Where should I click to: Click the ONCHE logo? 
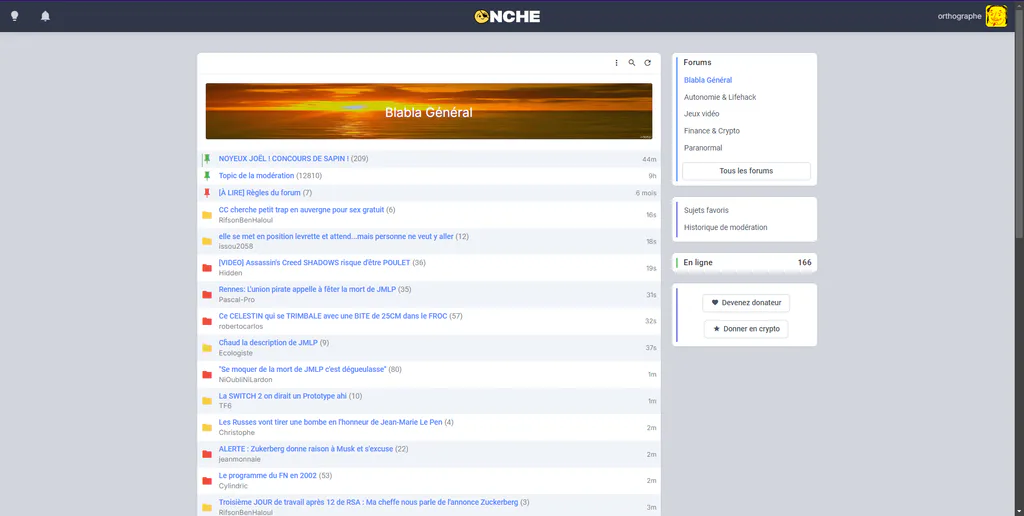click(x=507, y=16)
